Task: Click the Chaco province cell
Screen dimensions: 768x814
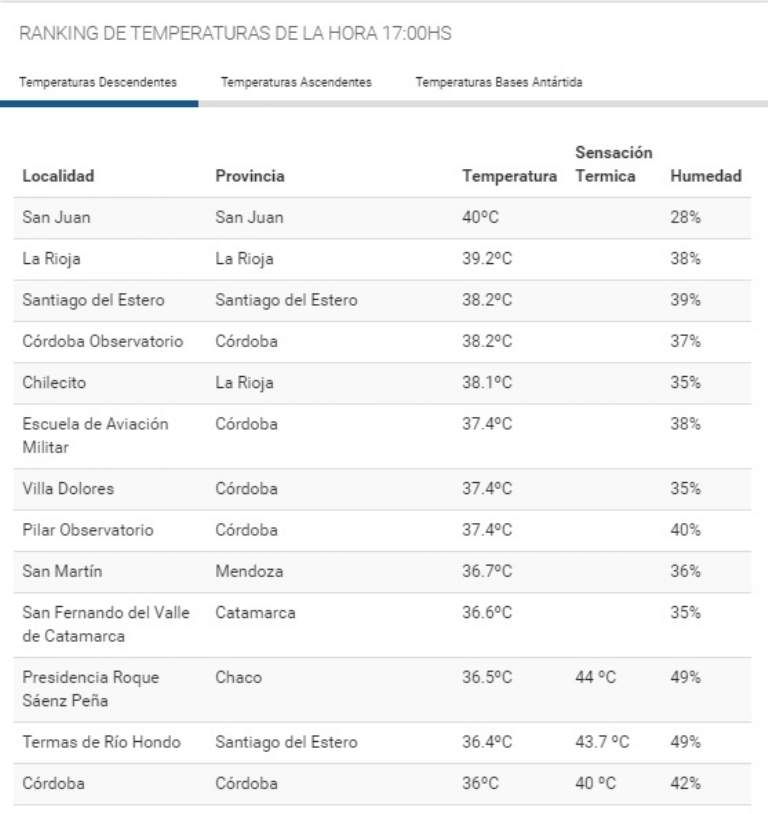Action: [x=238, y=677]
